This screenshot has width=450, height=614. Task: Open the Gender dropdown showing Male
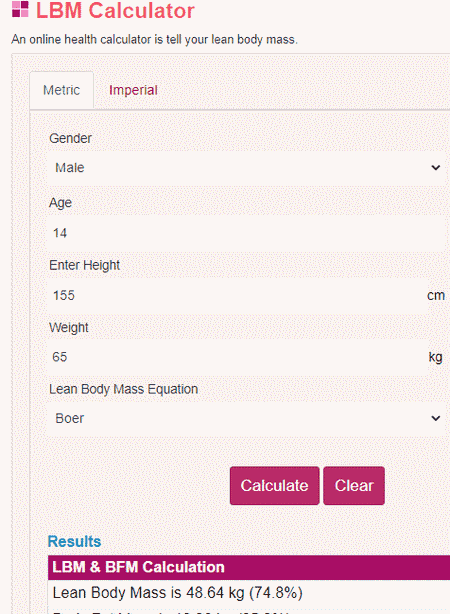coord(247,168)
